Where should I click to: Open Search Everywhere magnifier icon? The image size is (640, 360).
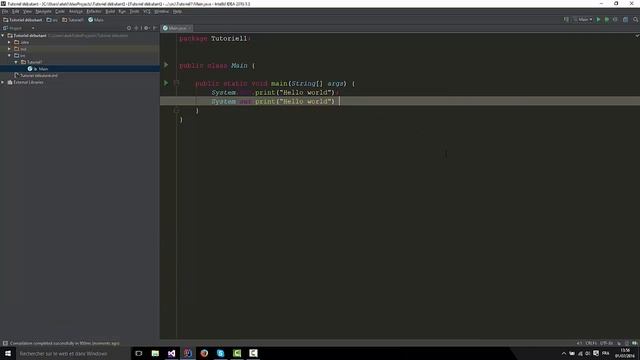tap(636, 20)
